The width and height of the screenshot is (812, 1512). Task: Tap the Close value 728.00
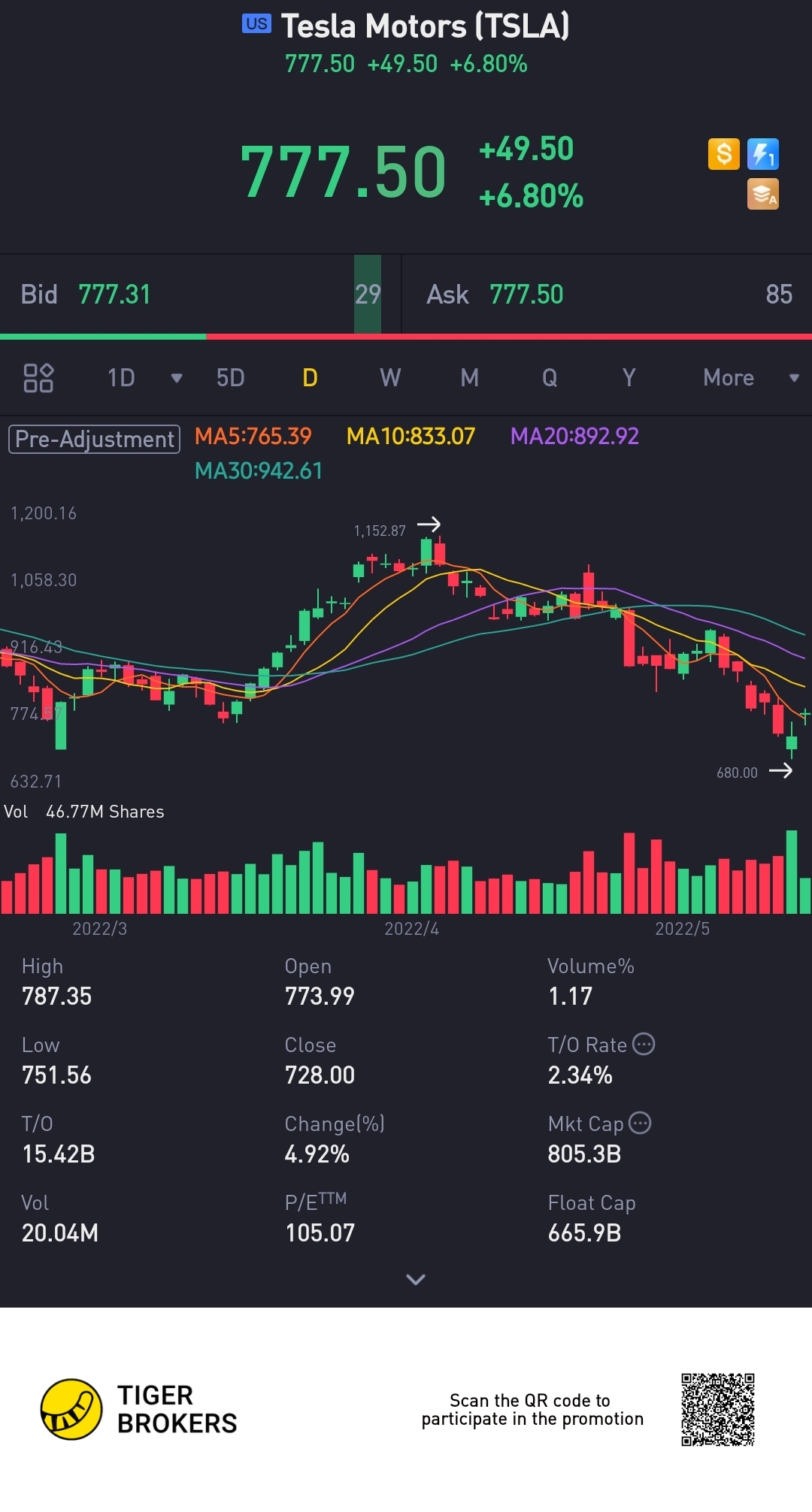tap(320, 1075)
